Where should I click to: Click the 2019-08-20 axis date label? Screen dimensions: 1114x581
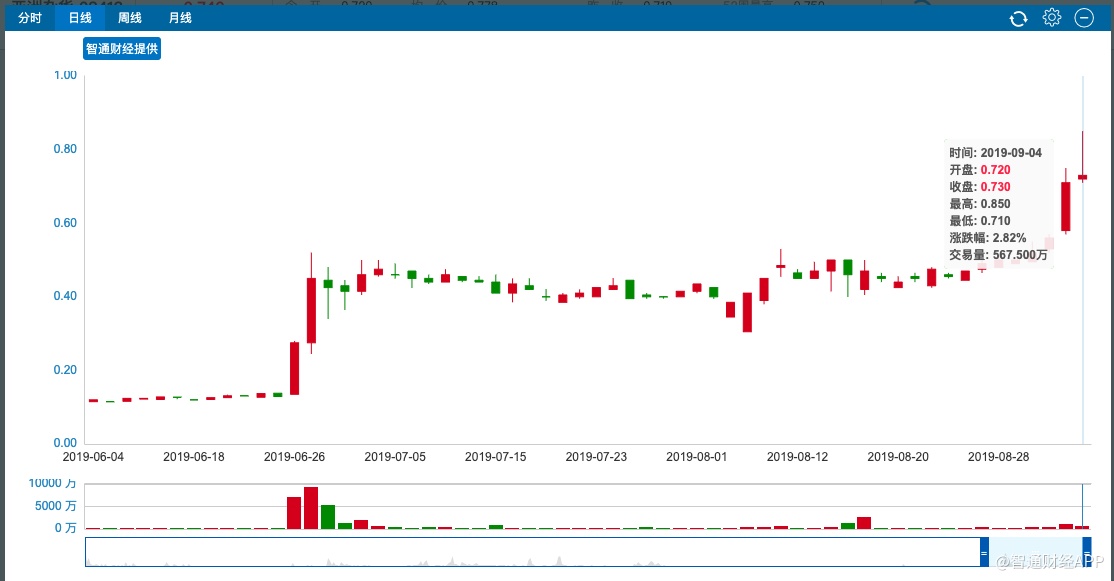point(898,457)
